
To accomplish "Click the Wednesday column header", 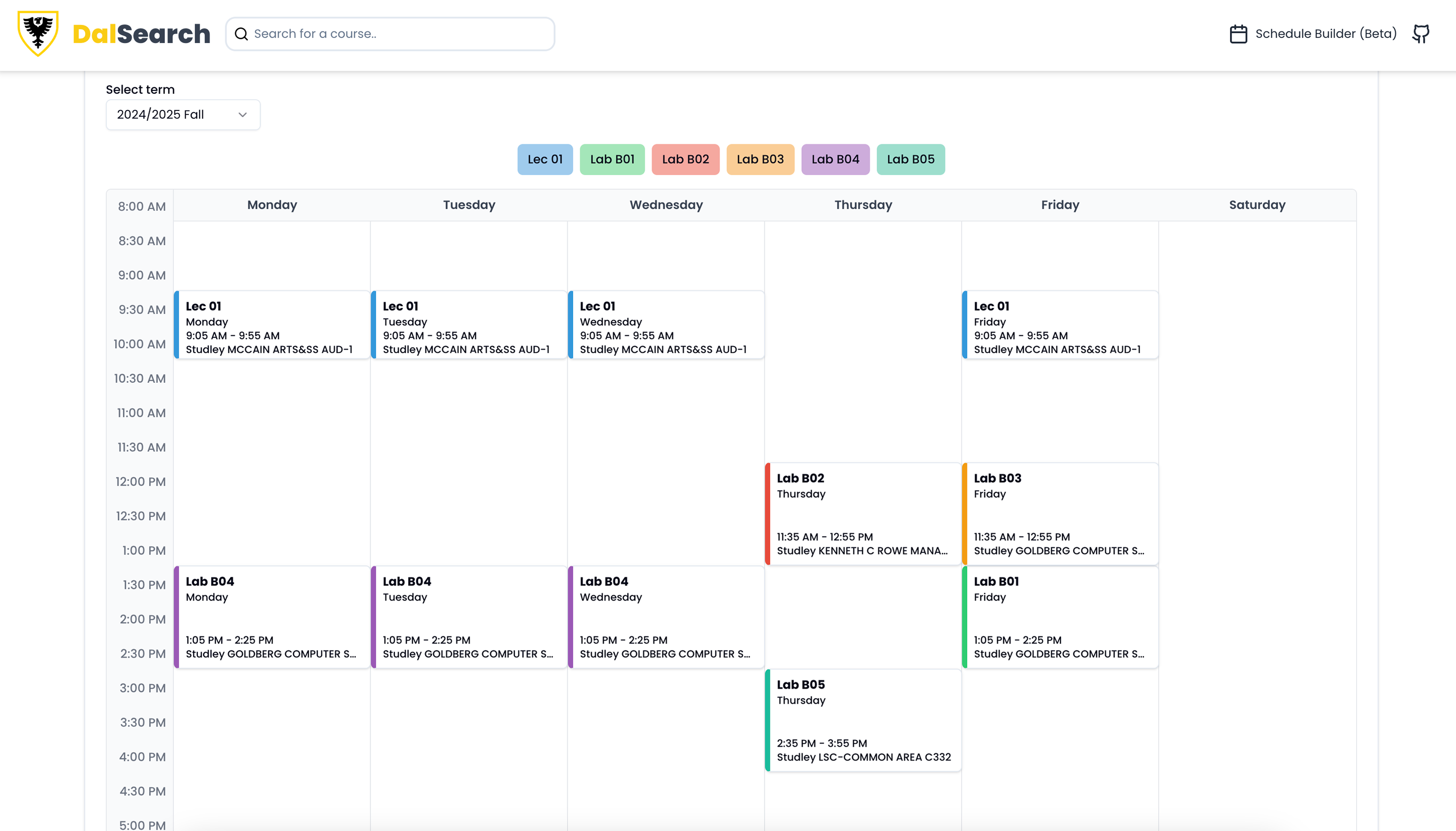I will tap(666, 205).
